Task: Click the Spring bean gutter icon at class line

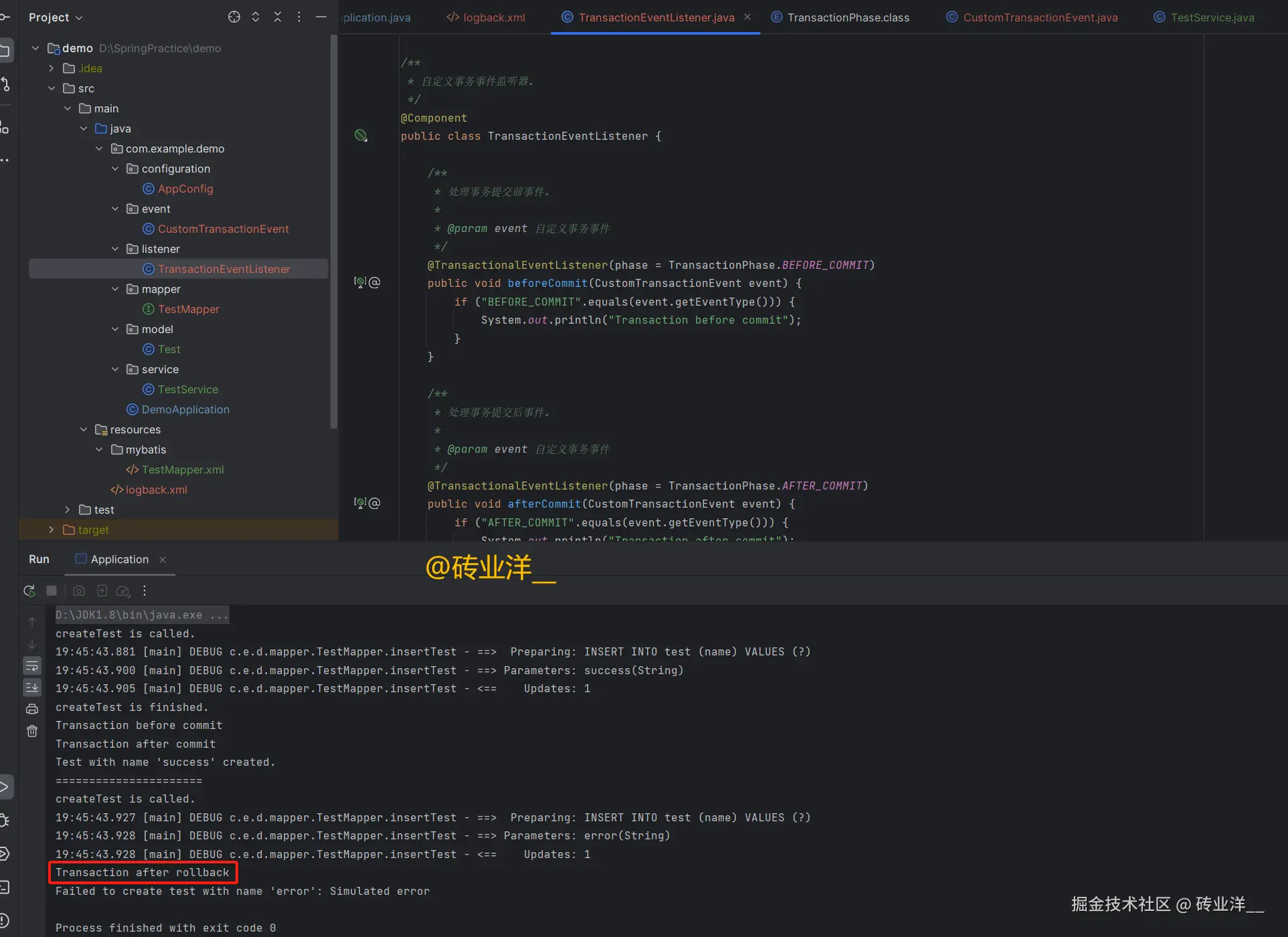Action: (361, 136)
